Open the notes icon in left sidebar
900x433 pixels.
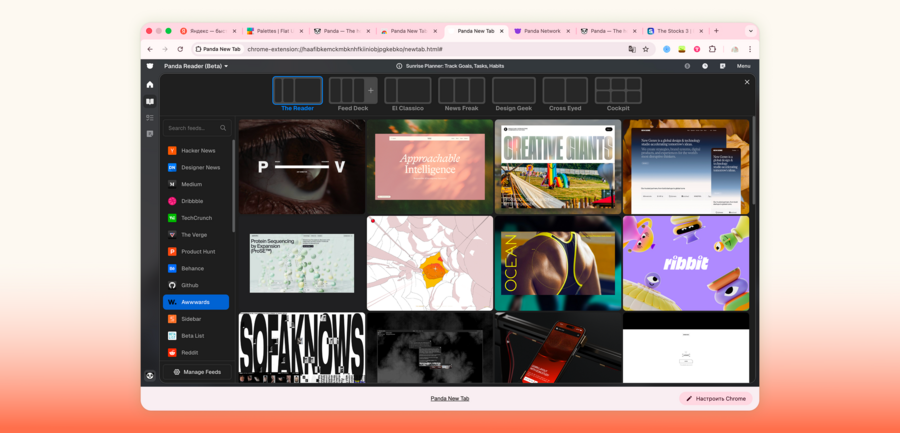[150, 134]
